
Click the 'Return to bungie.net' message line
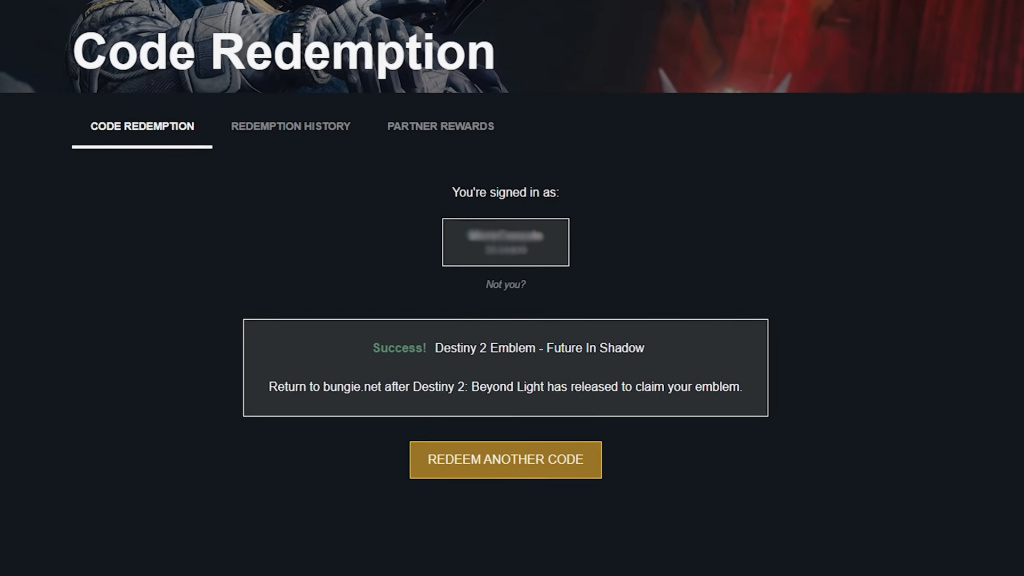pyautogui.click(x=505, y=387)
